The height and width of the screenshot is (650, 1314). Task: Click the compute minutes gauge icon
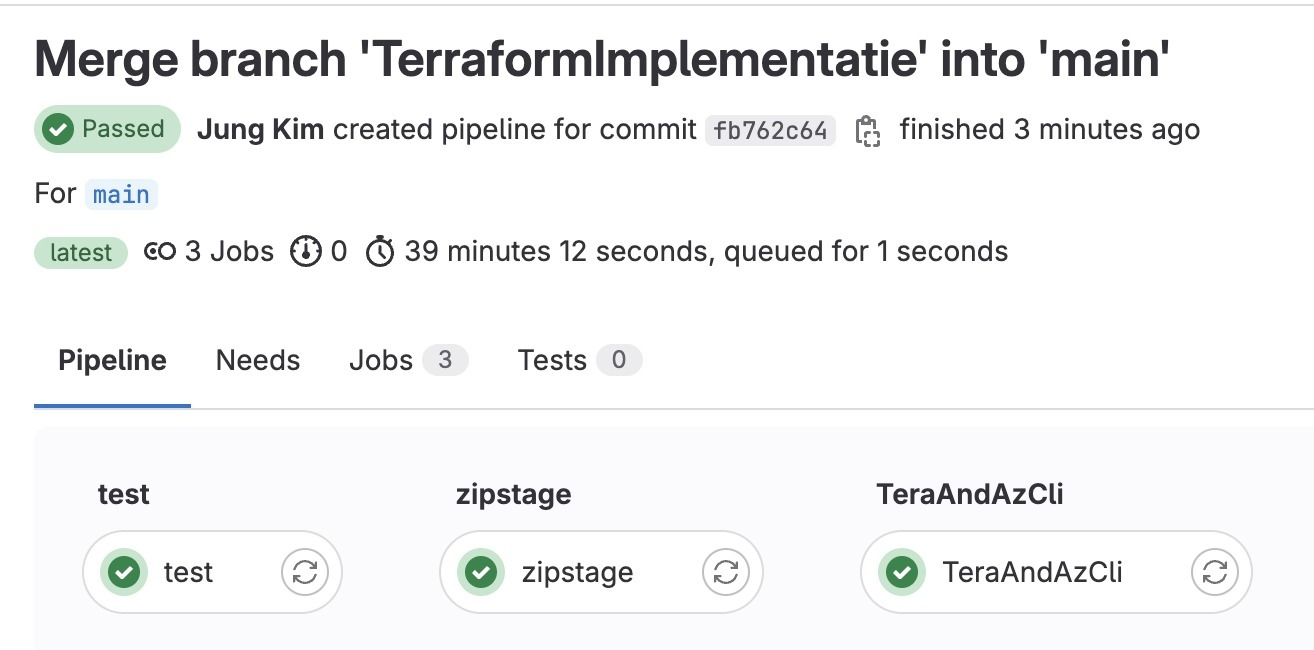[305, 252]
